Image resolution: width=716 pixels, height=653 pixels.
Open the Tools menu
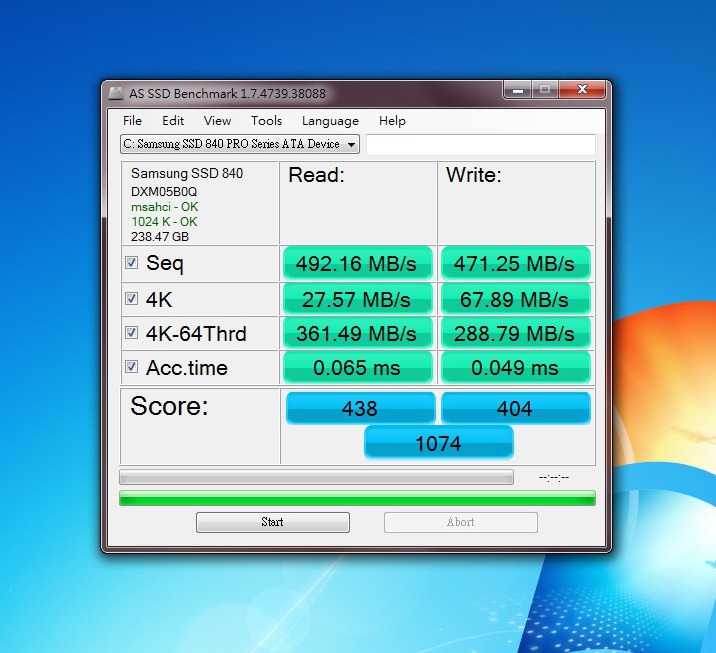click(266, 121)
